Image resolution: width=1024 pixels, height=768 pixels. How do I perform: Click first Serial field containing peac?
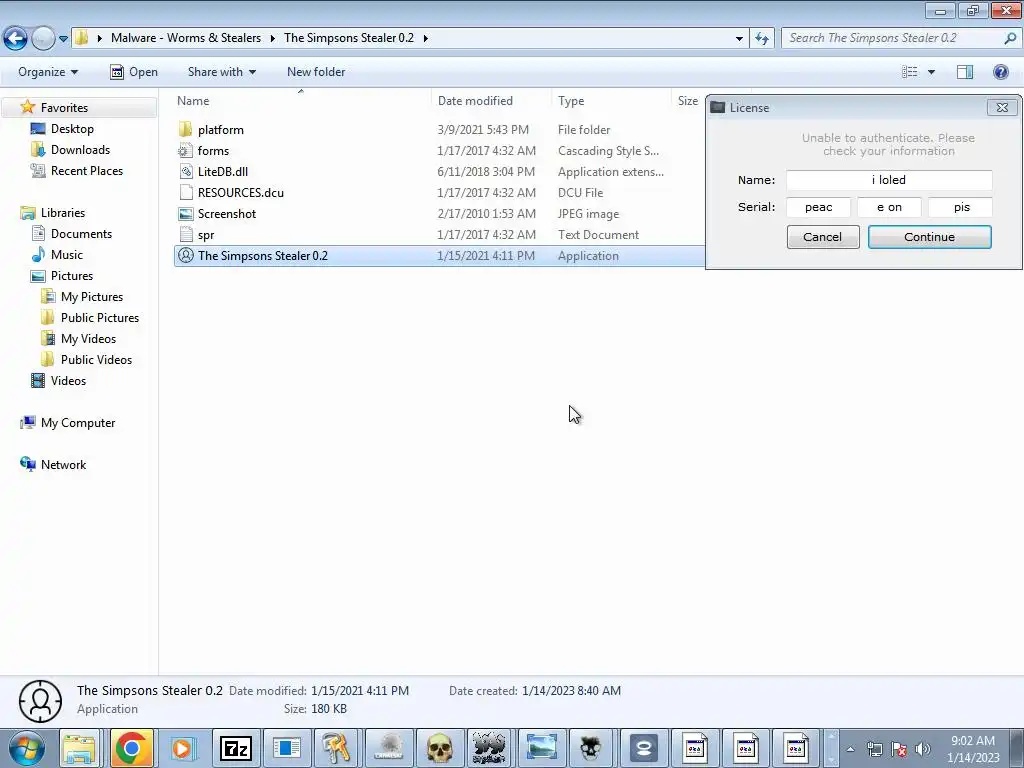[818, 207]
